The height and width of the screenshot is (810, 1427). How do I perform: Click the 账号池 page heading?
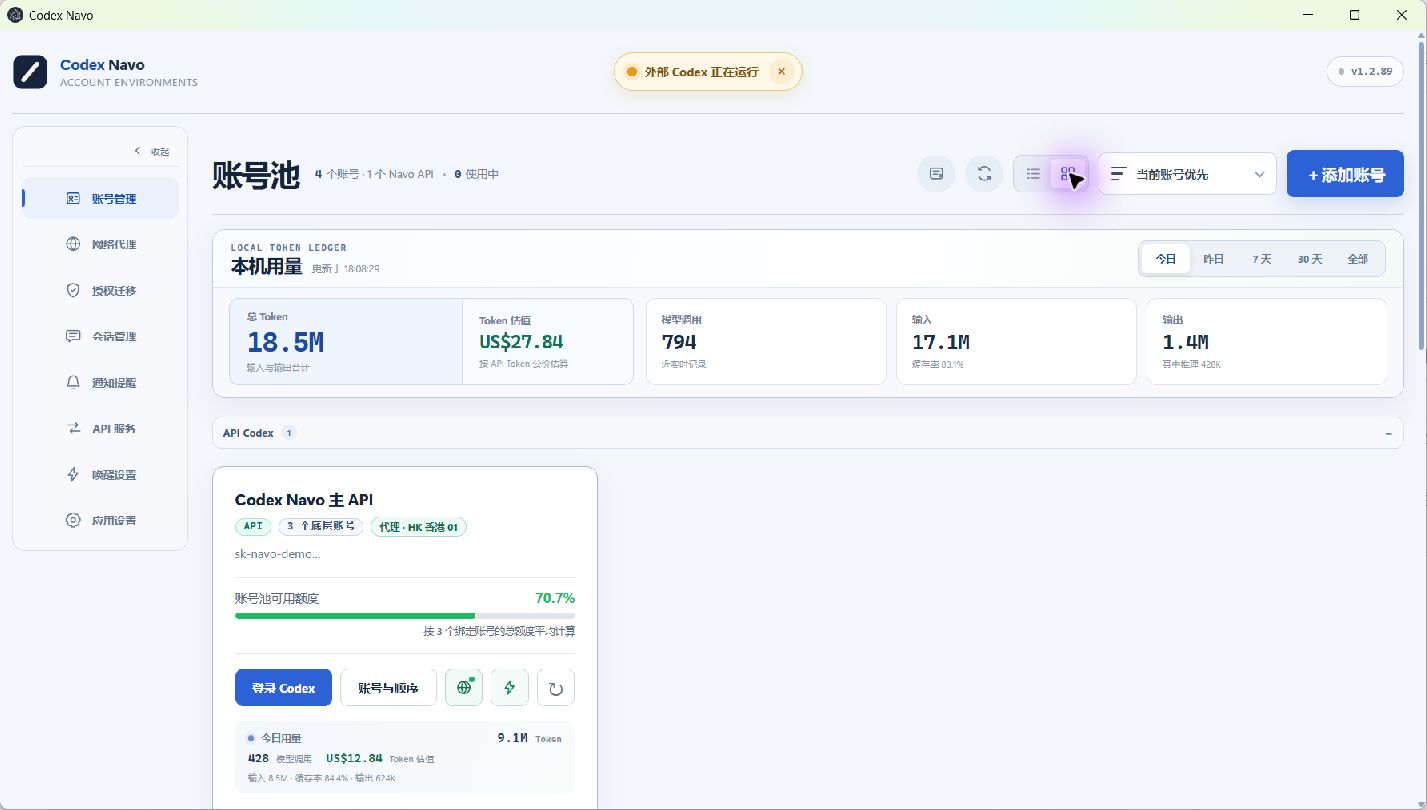pyautogui.click(x=256, y=174)
